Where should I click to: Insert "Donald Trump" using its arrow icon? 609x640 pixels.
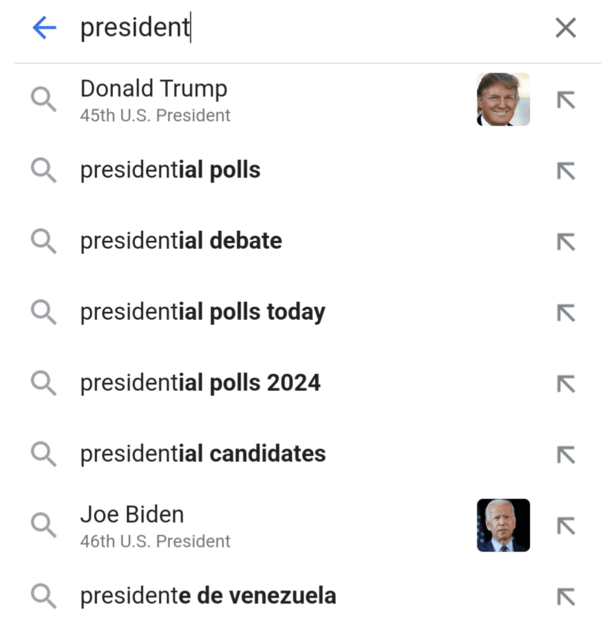click(566, 100)
